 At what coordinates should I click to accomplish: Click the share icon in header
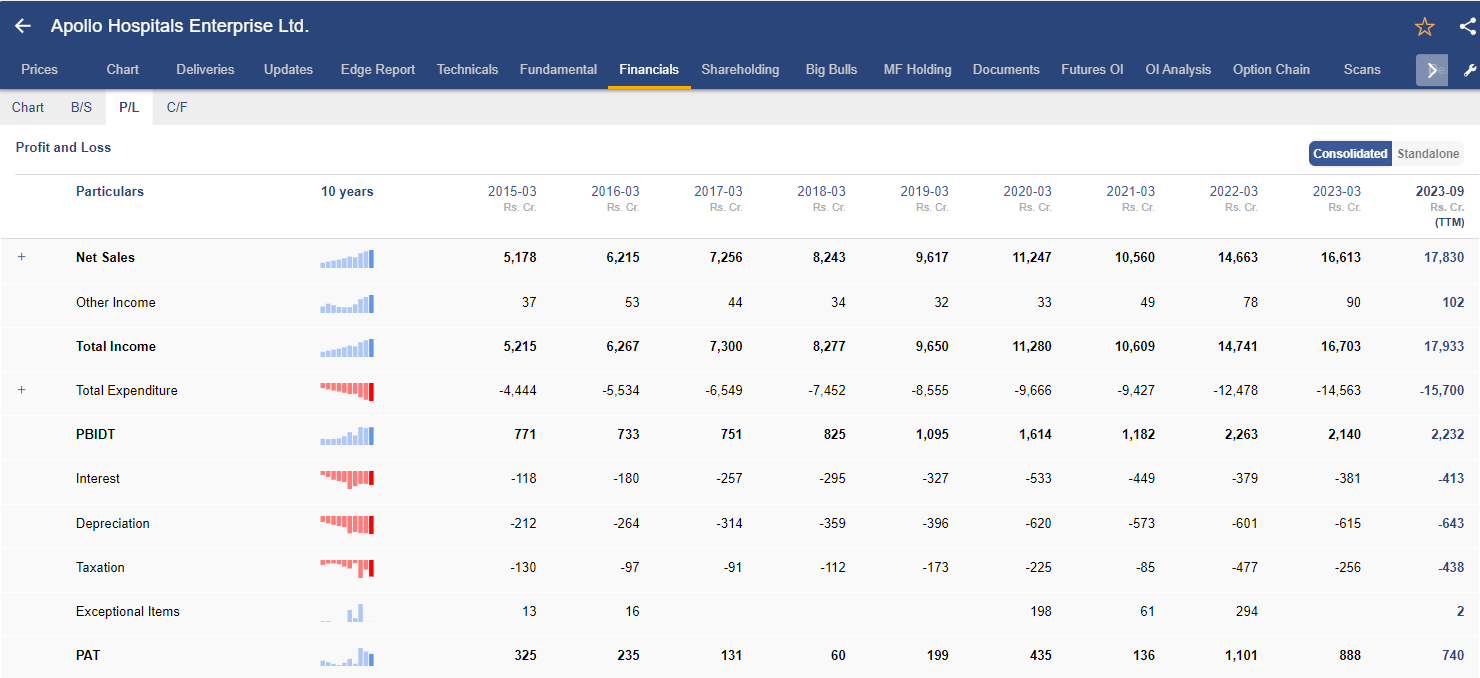1467,27
